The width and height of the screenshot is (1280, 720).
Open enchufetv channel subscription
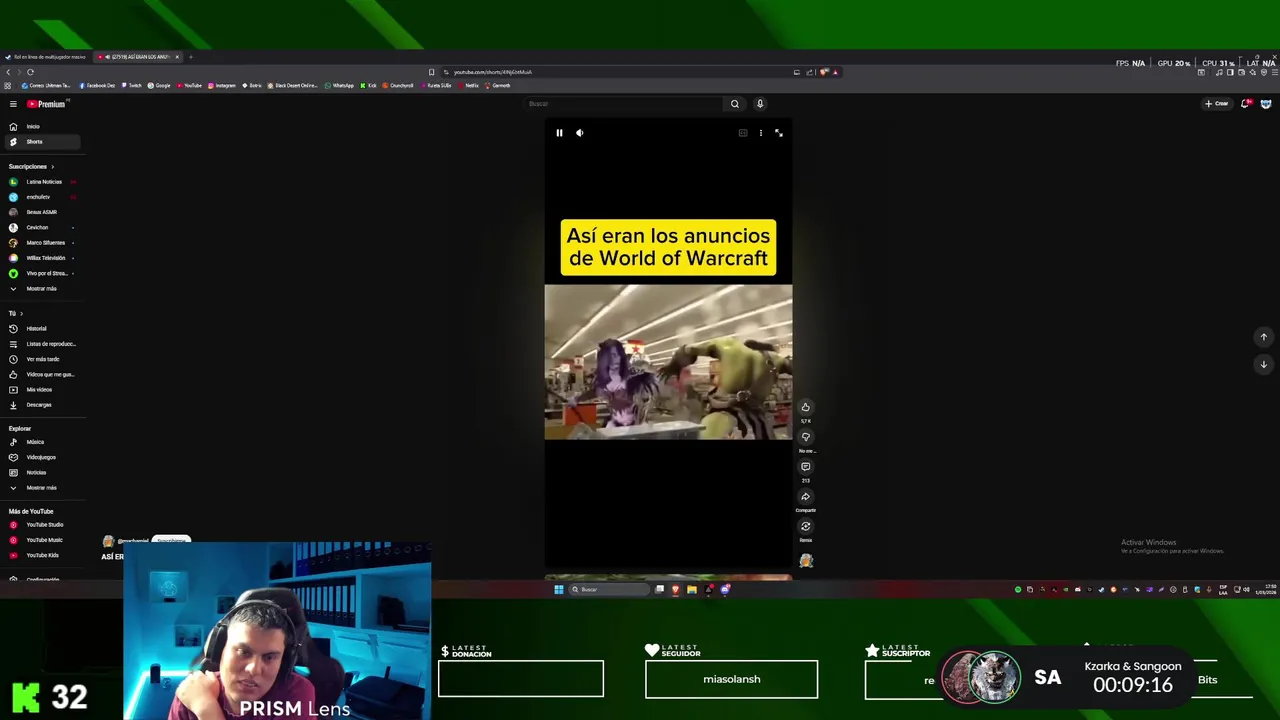pos(40,197)
